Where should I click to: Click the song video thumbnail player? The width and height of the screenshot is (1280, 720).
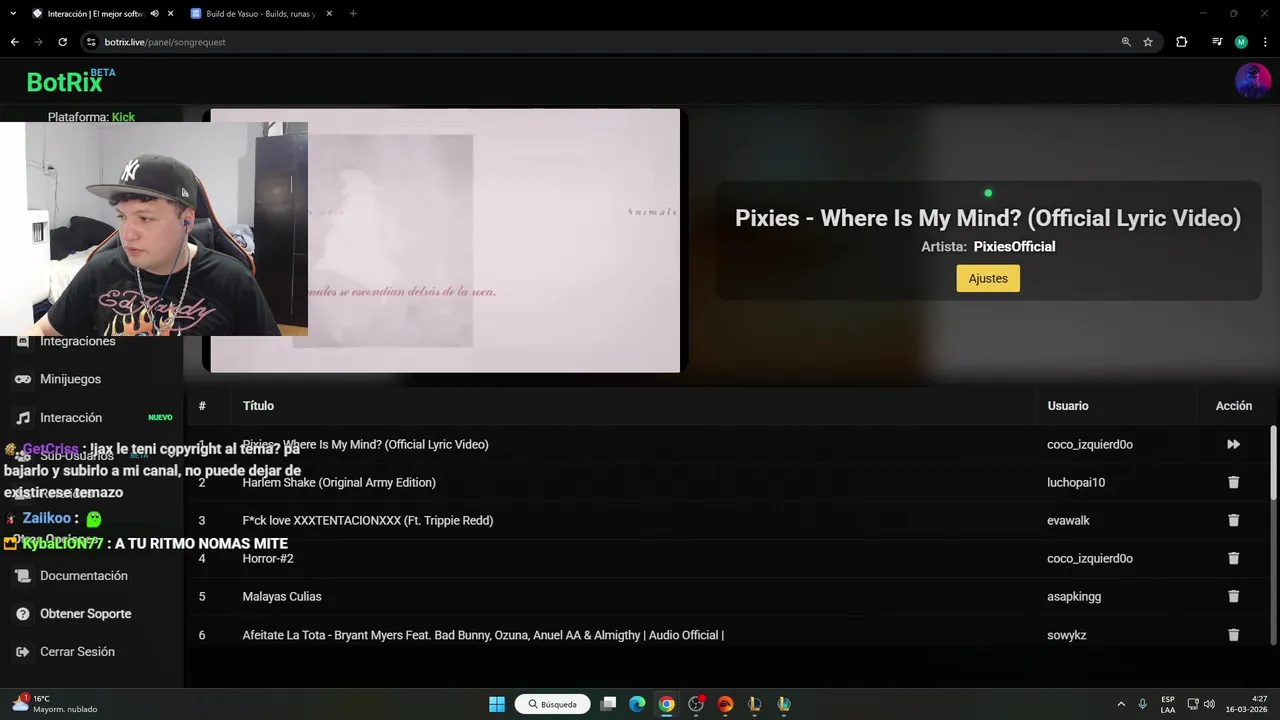pos(445,240)
